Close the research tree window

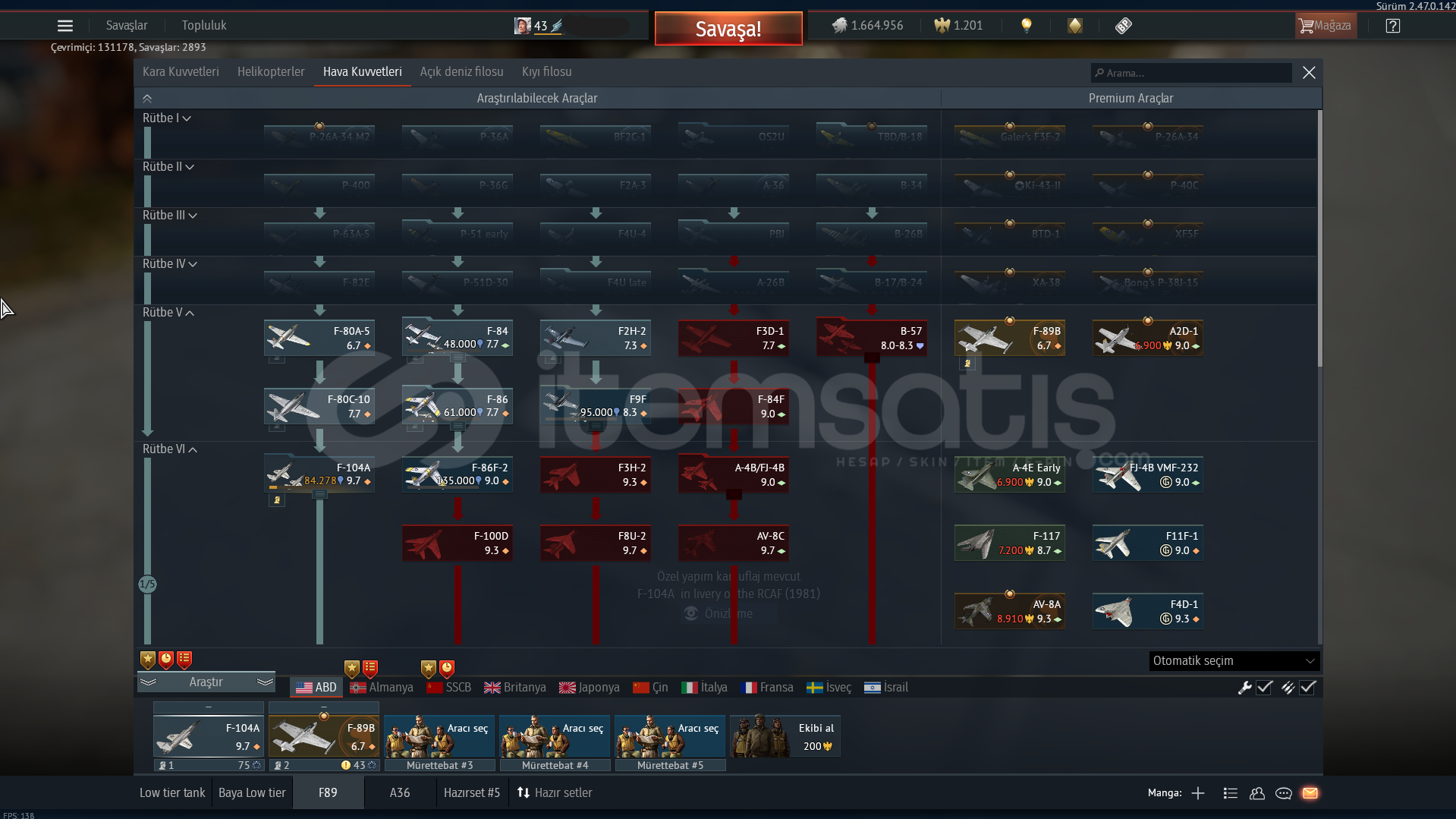point(1309,73)
